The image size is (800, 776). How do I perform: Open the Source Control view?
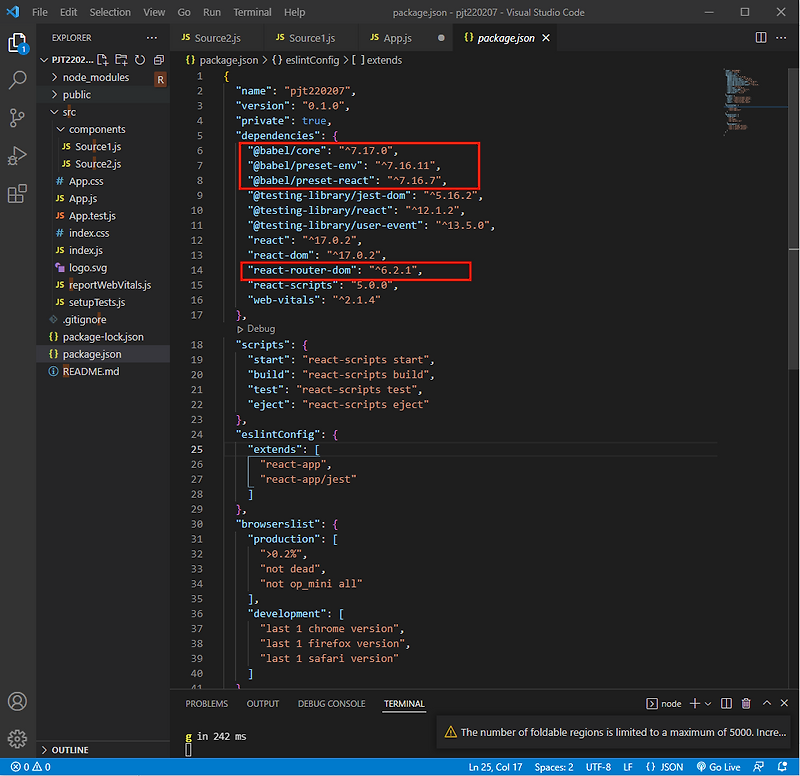click(17, 118)
